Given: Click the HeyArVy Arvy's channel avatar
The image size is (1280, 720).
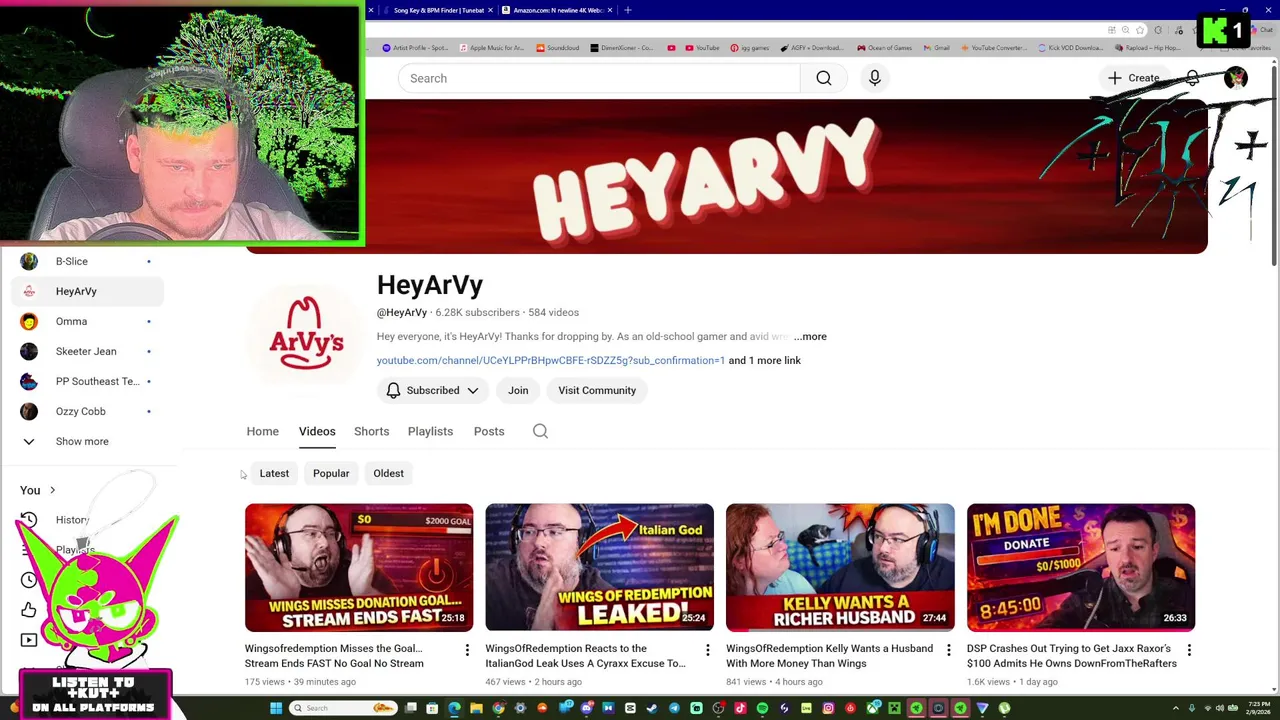Looking at the screenshot, I should coord(306,336).
